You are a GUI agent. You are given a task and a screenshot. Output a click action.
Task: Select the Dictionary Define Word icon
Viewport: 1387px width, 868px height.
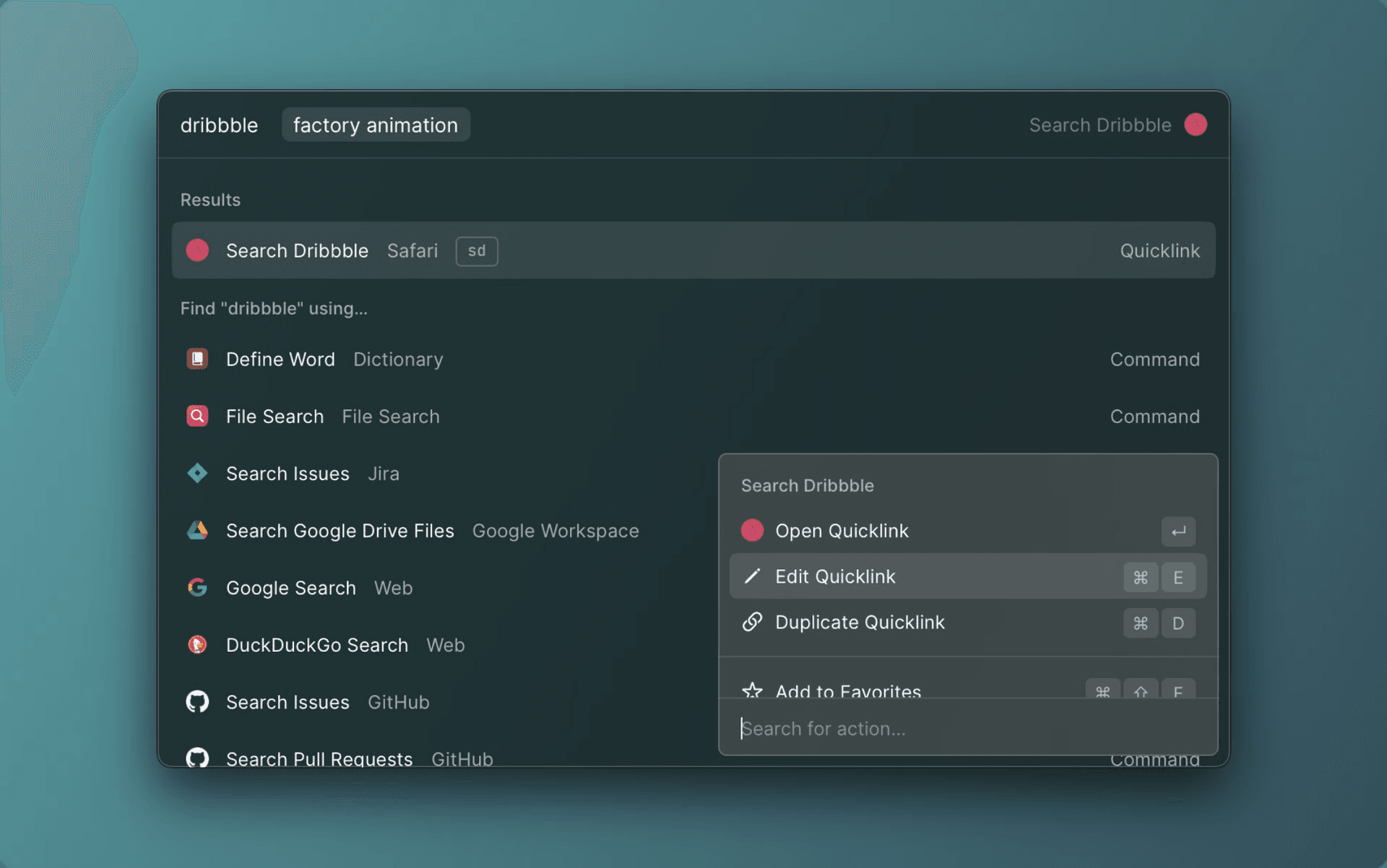click(x=196, y=359)
